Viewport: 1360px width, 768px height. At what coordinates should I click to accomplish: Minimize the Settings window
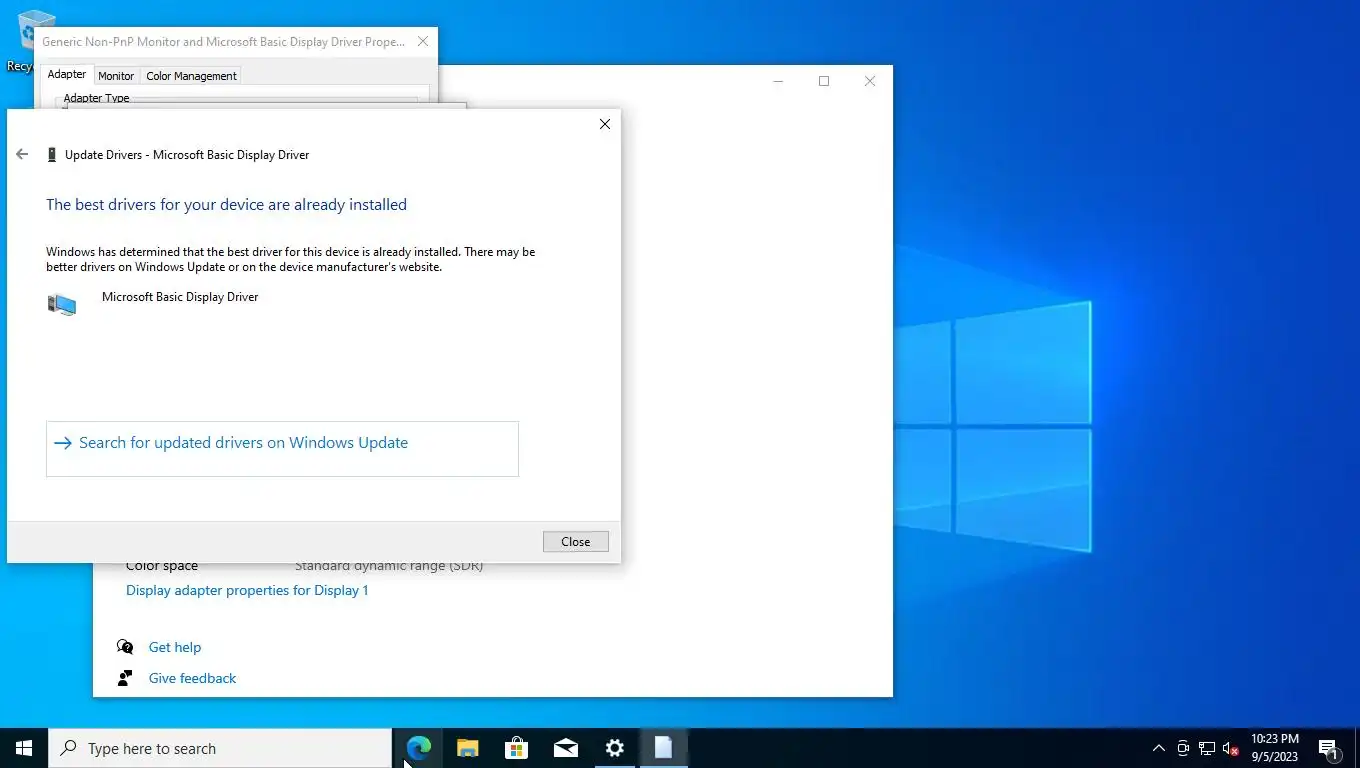pyautogui.click(x=778, y=81)
